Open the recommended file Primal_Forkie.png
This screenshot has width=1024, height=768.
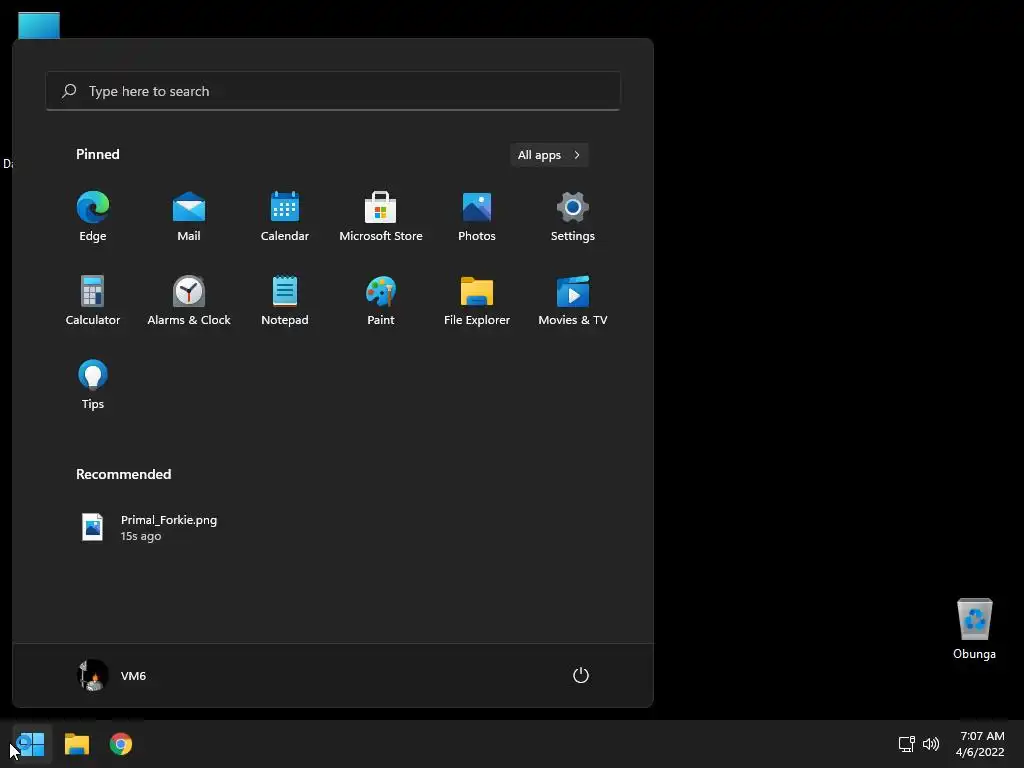(150, 527)
